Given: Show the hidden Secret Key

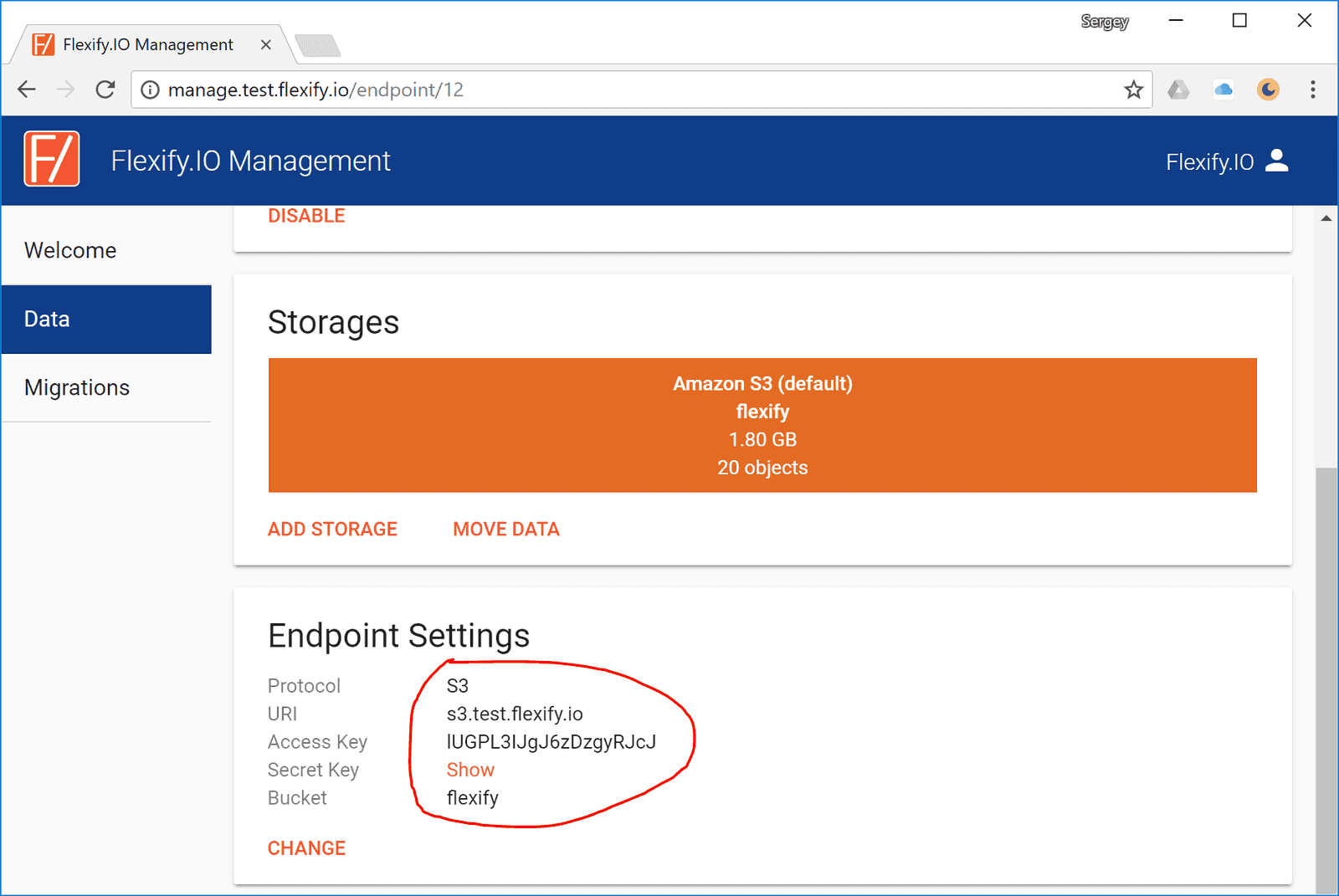Looking at the screenshot, I should pos(470,770).
